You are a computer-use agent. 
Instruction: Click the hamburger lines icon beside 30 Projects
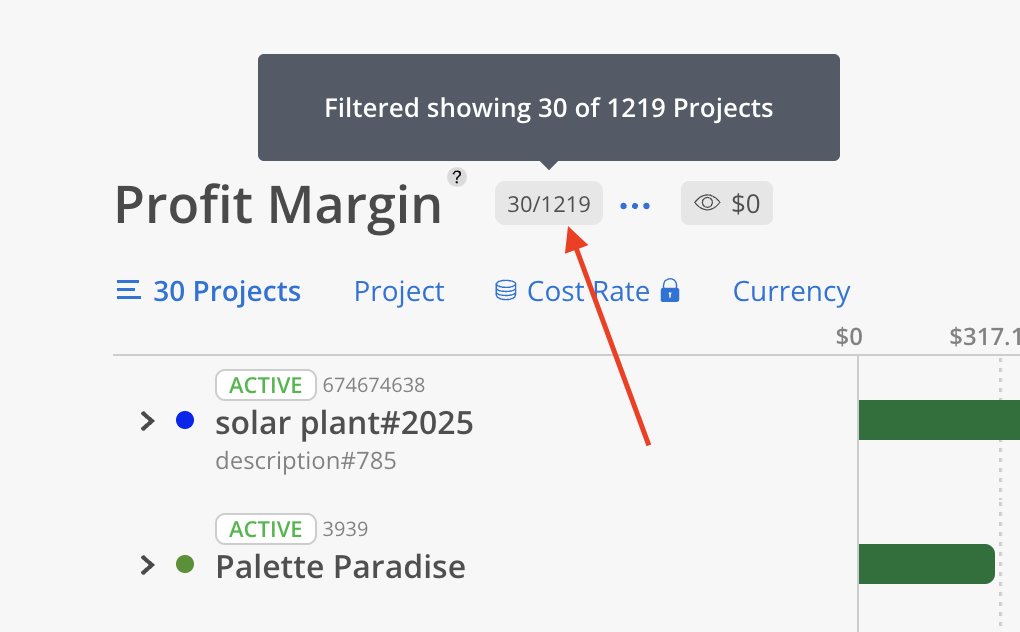click(x=128, y=291)
